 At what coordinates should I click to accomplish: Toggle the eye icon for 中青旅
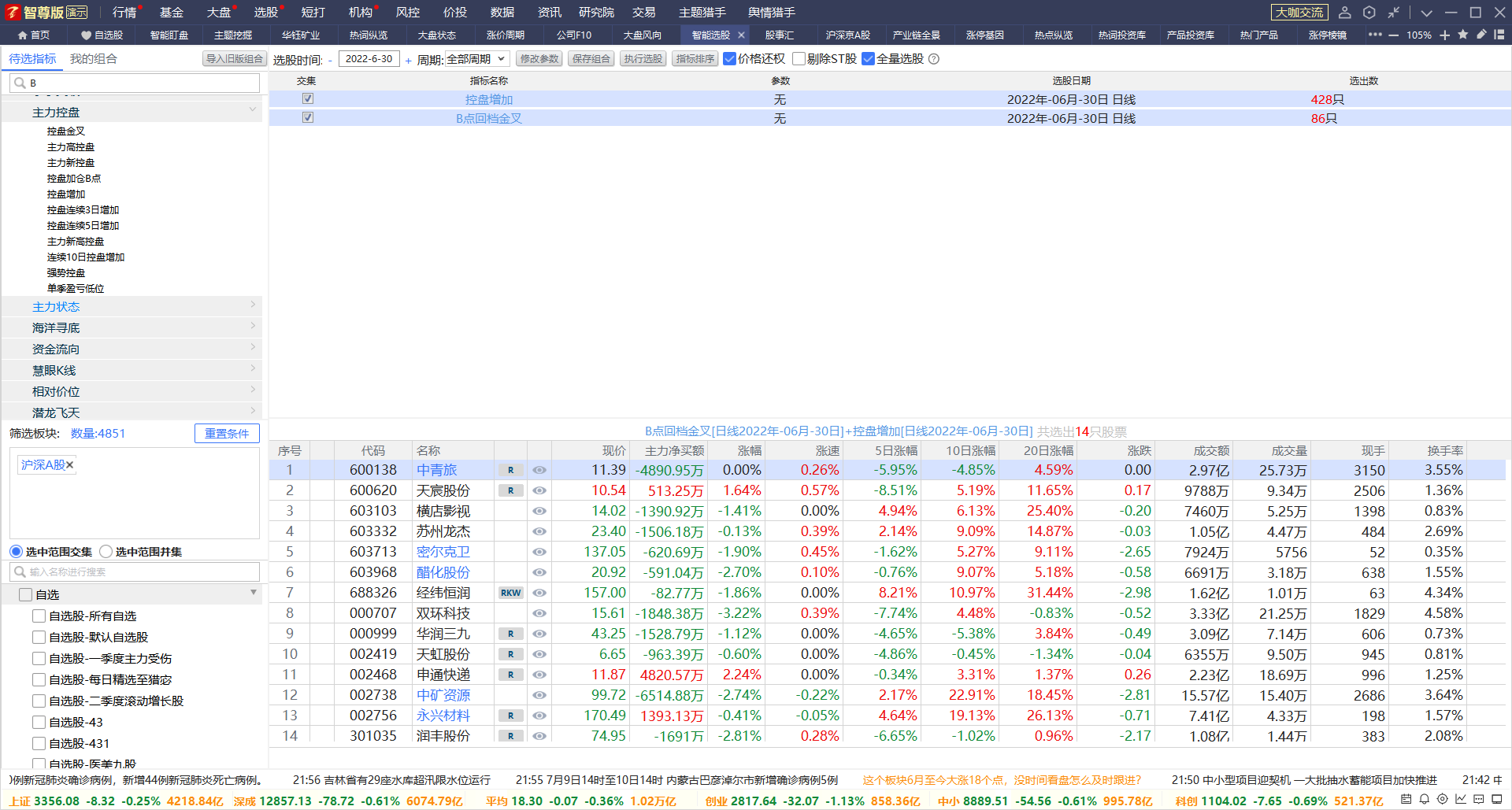(539, 470)
